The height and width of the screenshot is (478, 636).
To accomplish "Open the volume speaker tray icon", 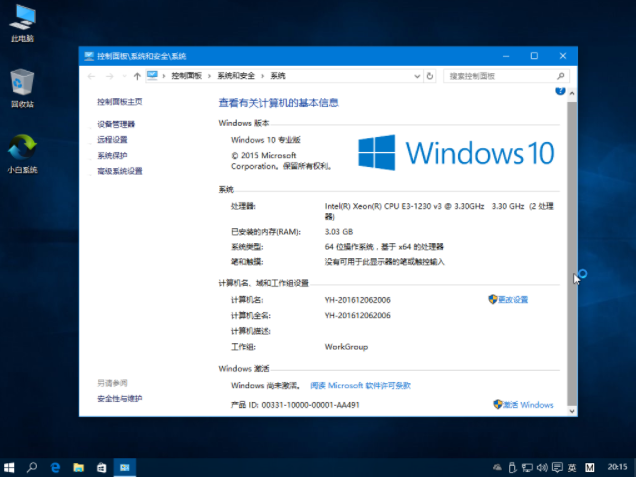I will [x=542, y=468].
